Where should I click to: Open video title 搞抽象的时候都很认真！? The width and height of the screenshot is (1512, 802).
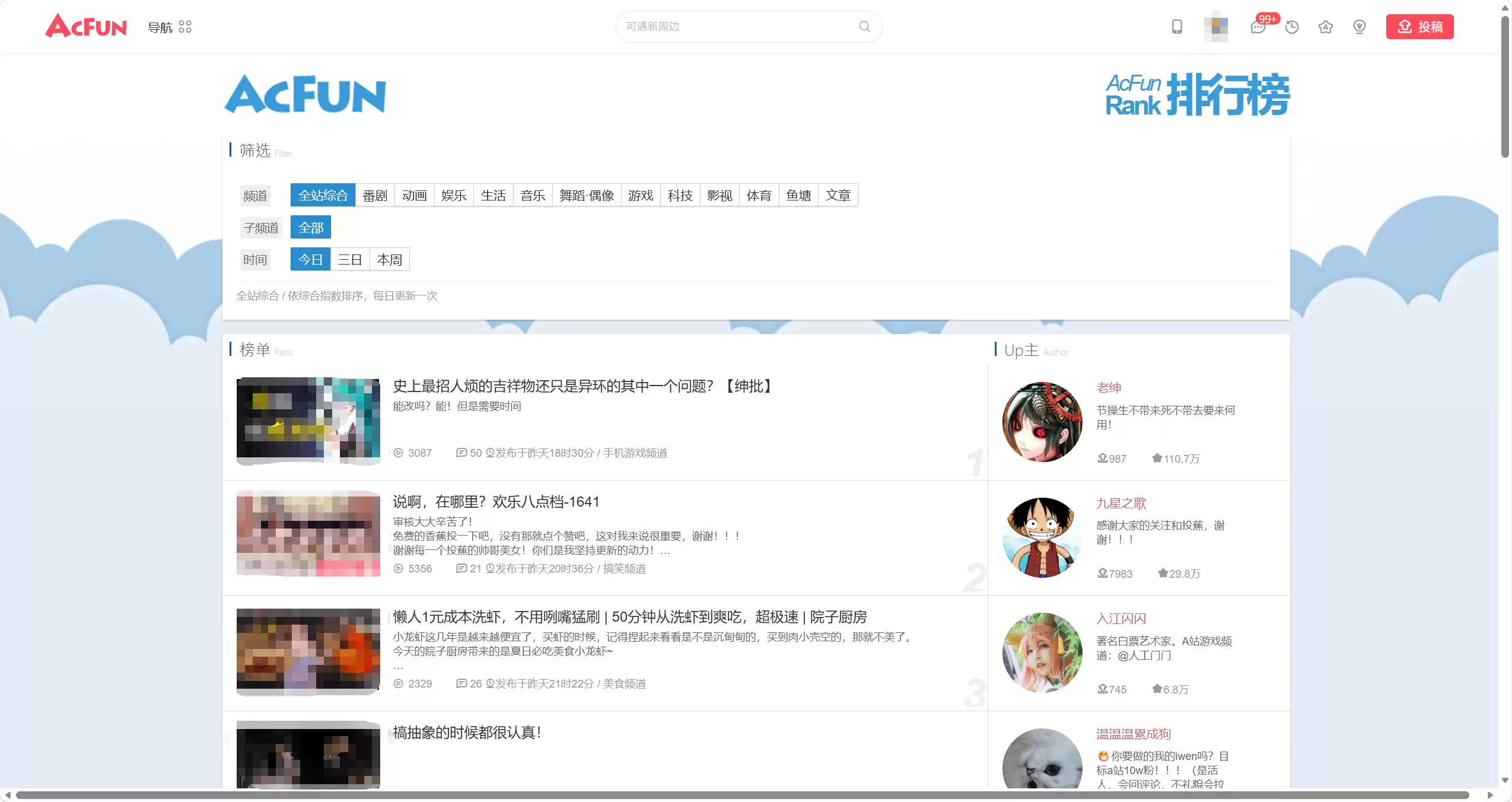[467, 733]
